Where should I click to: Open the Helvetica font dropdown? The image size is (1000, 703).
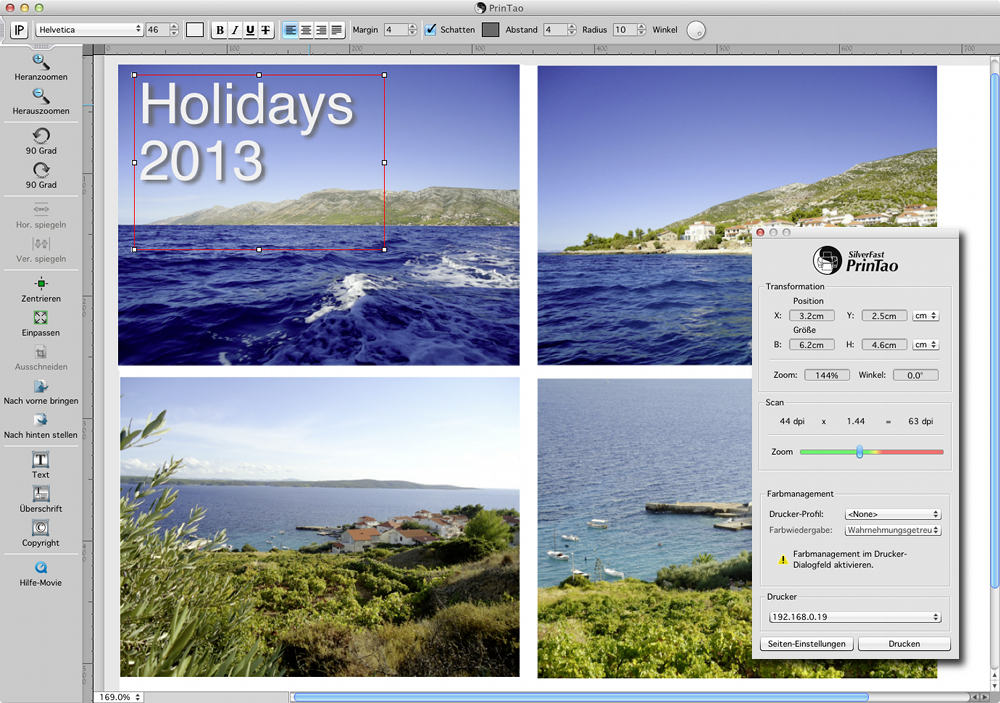pos(89,30)
